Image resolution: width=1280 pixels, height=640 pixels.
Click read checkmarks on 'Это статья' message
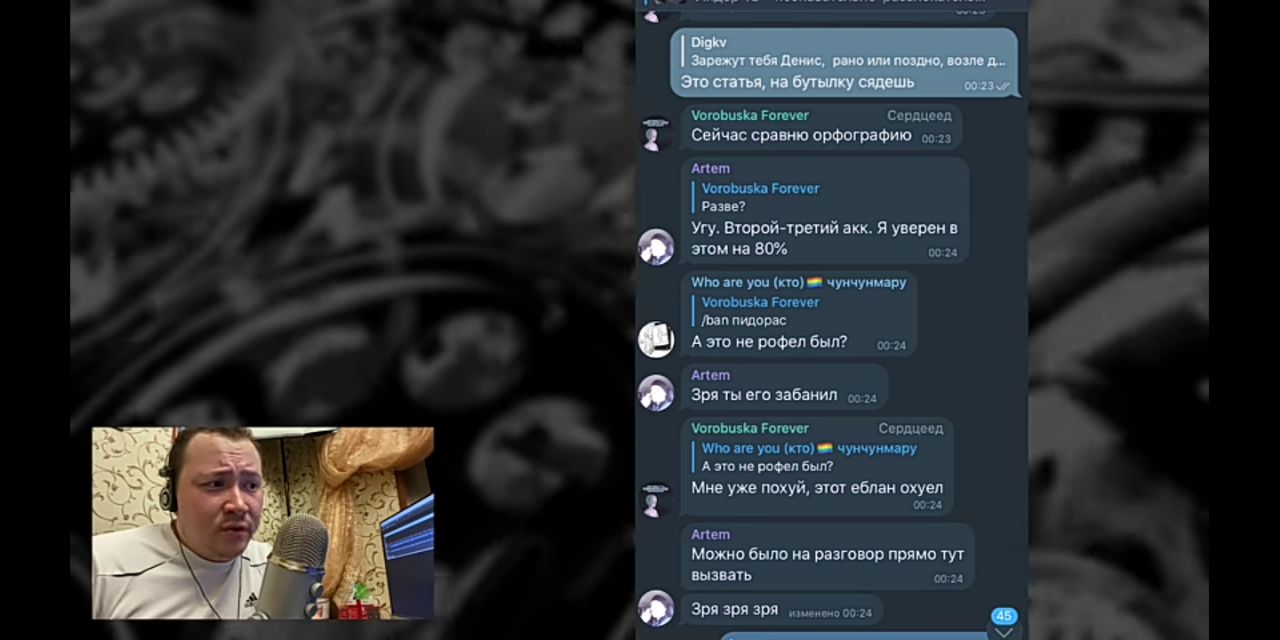(x=1003, y=86)
